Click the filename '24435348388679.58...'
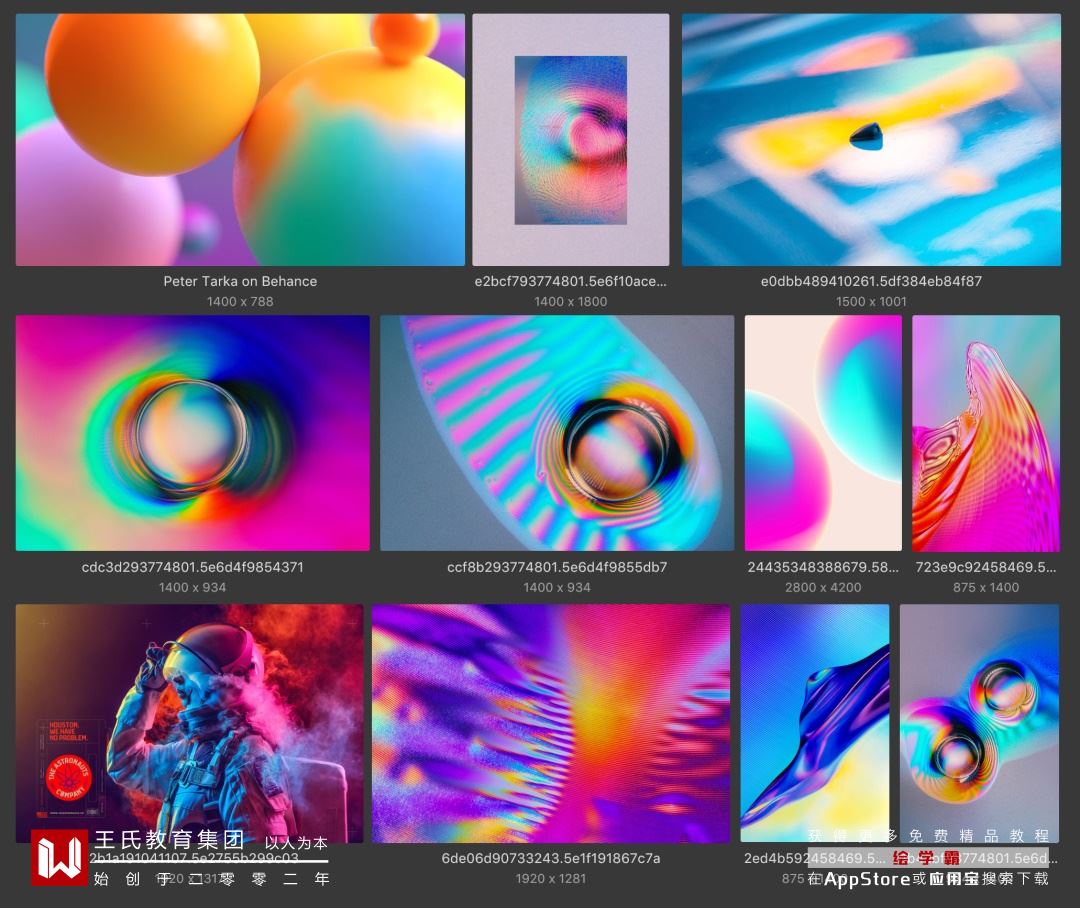The height and width of the screenshot is (908, 1080). coord(823,567)
